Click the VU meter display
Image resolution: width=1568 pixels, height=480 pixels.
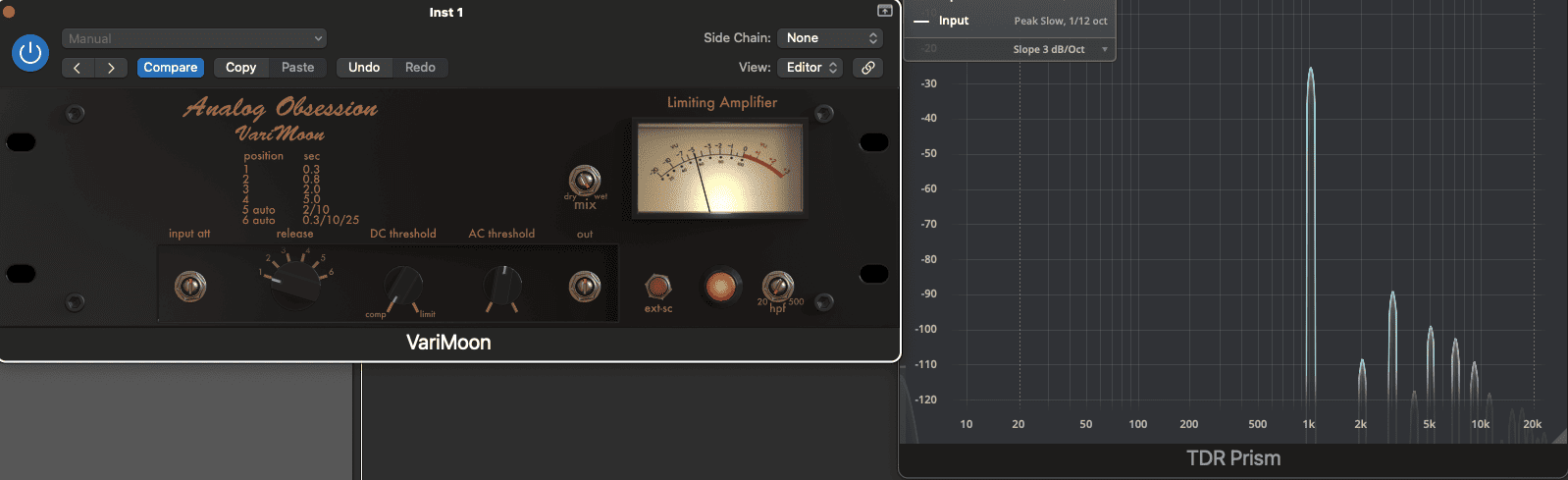719,169
